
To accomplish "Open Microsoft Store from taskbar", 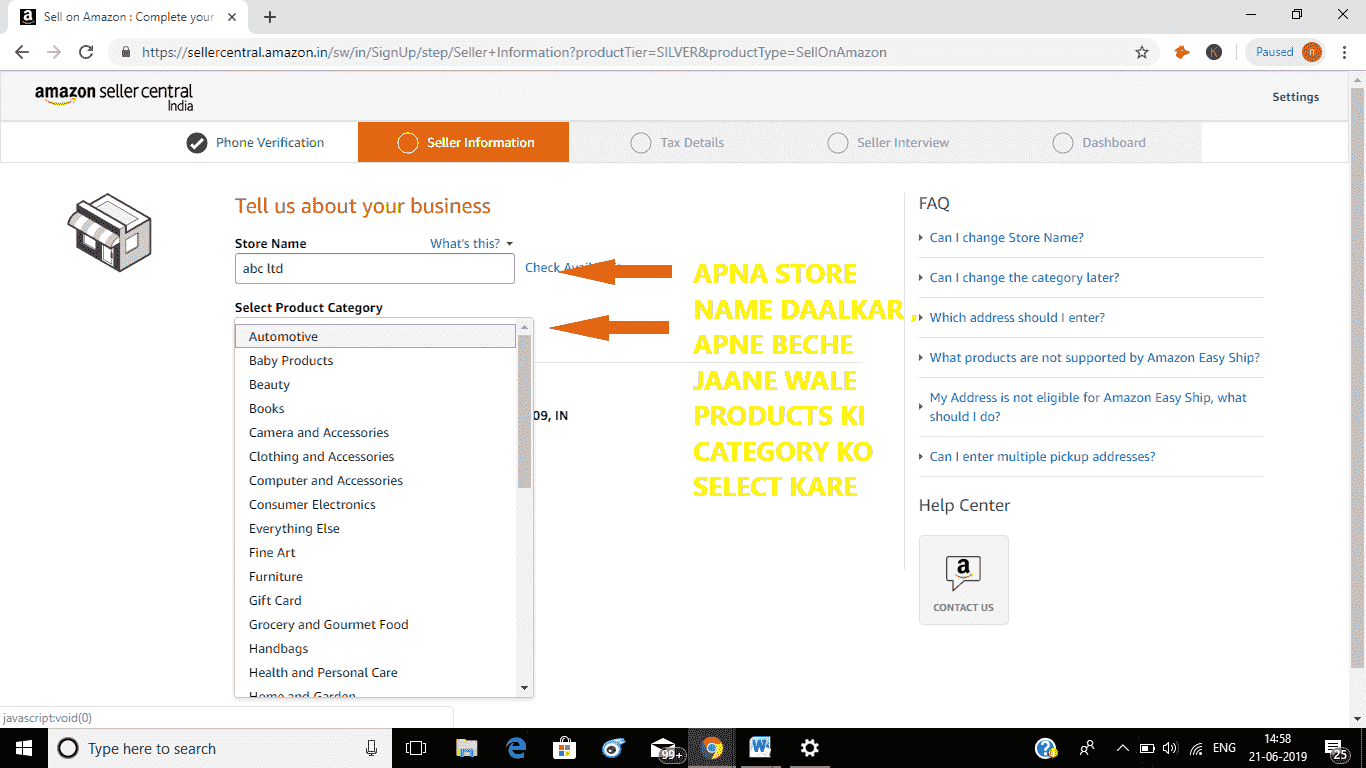I will pos(565,748).
